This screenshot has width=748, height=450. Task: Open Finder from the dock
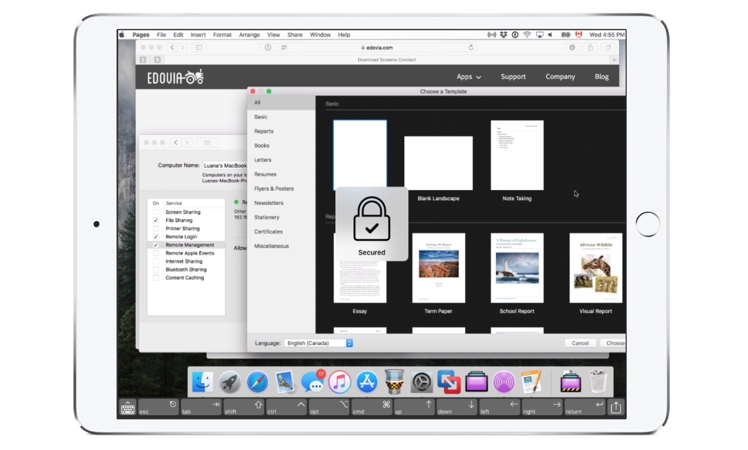tap(203, 381)
